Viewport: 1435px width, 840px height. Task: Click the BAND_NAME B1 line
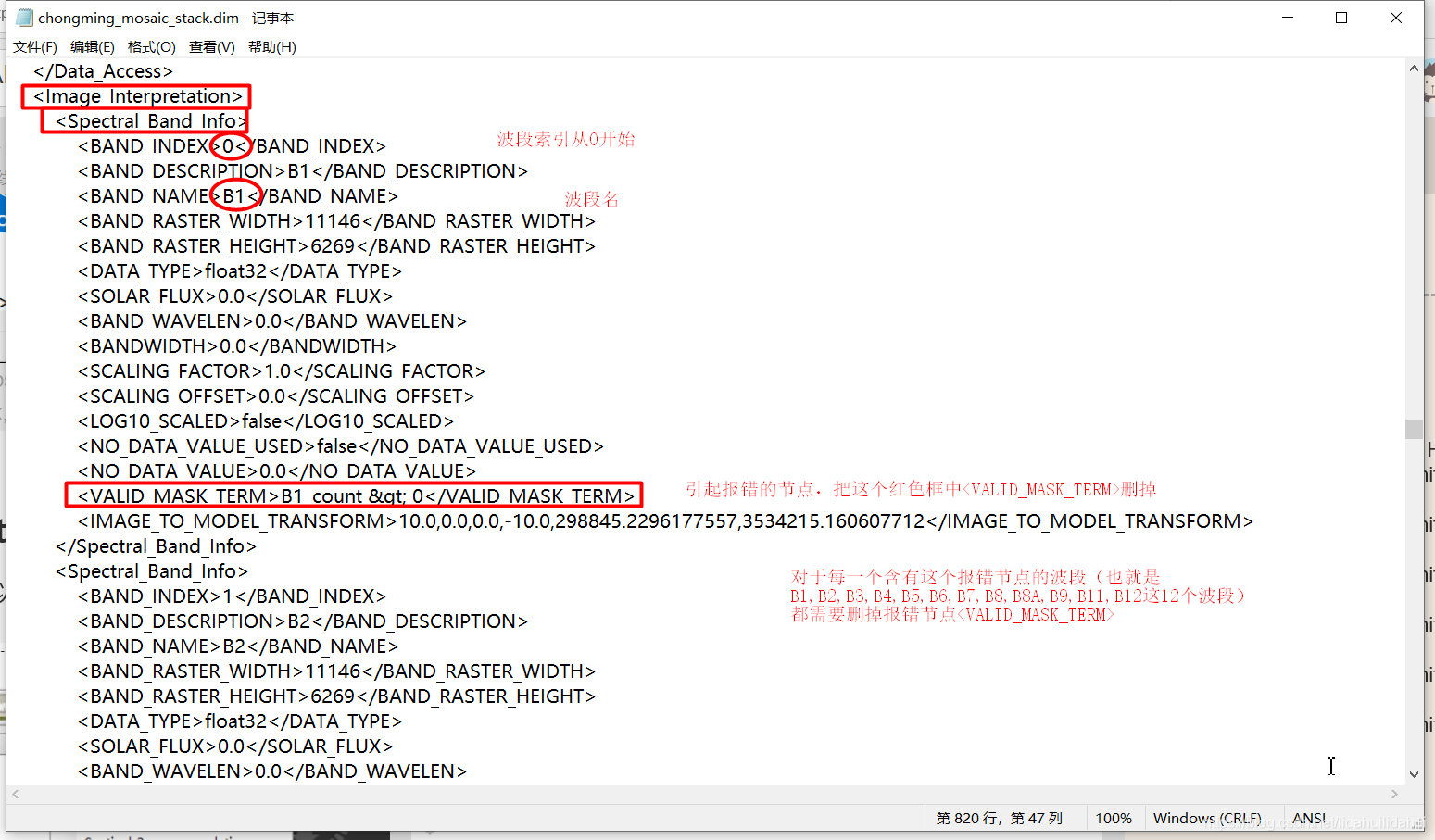[x=238, y=196]
